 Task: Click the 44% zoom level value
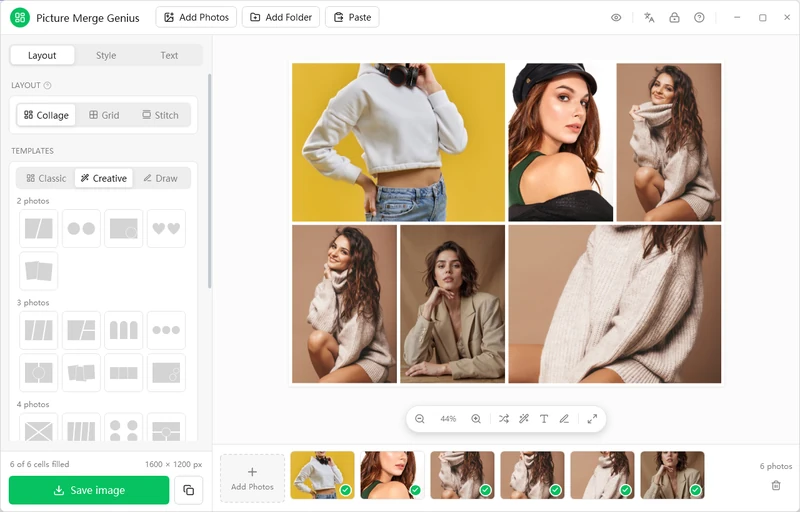[x=448, y=419]
